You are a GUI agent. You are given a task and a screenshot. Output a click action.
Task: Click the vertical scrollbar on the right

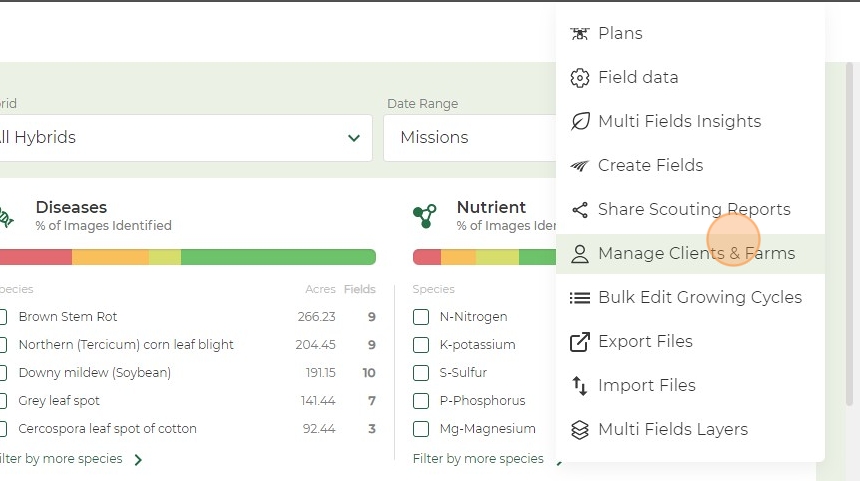coord(850,234)
